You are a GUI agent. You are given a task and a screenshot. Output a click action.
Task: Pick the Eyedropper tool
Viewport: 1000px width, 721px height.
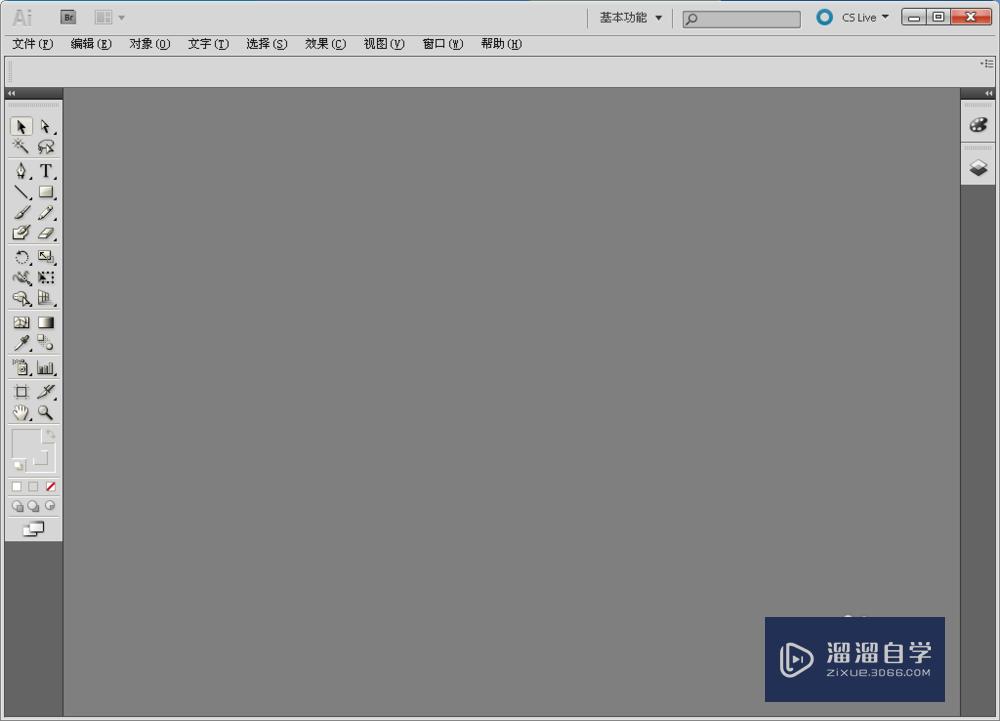click(x=22, y=341)
